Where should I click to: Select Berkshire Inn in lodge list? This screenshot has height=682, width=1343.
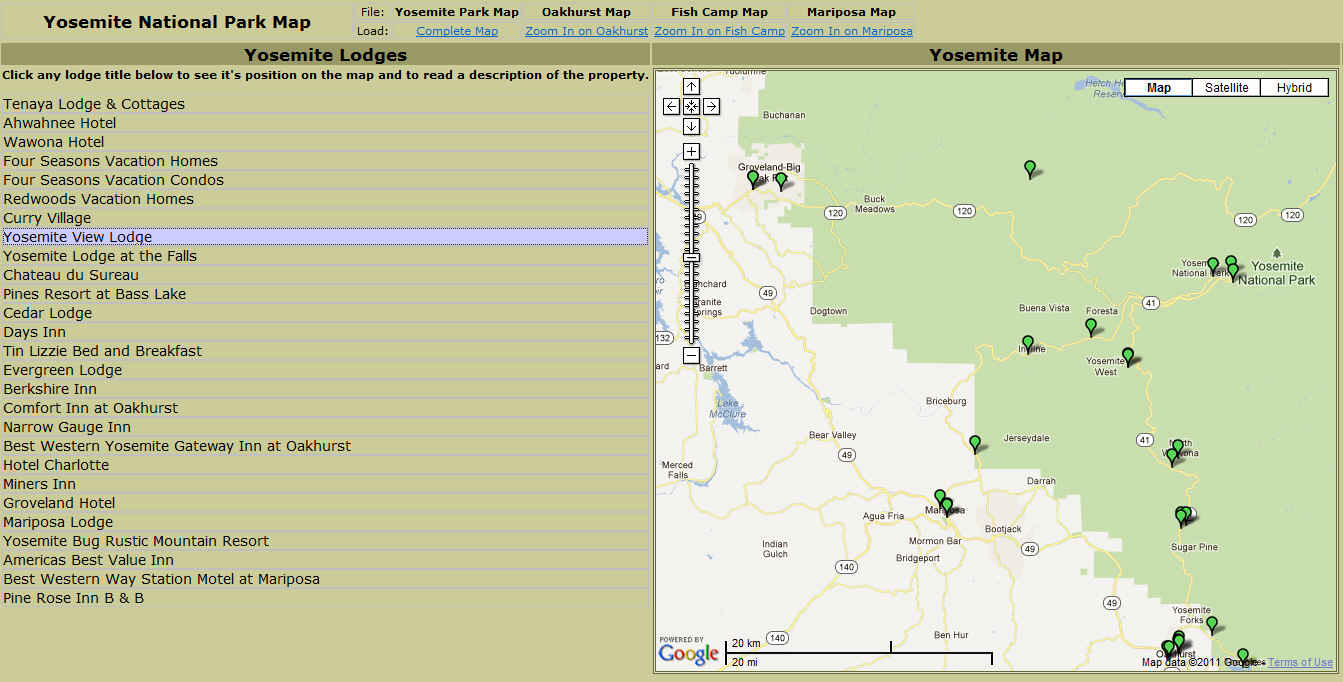pyautogui.click(x=325, y=389)
